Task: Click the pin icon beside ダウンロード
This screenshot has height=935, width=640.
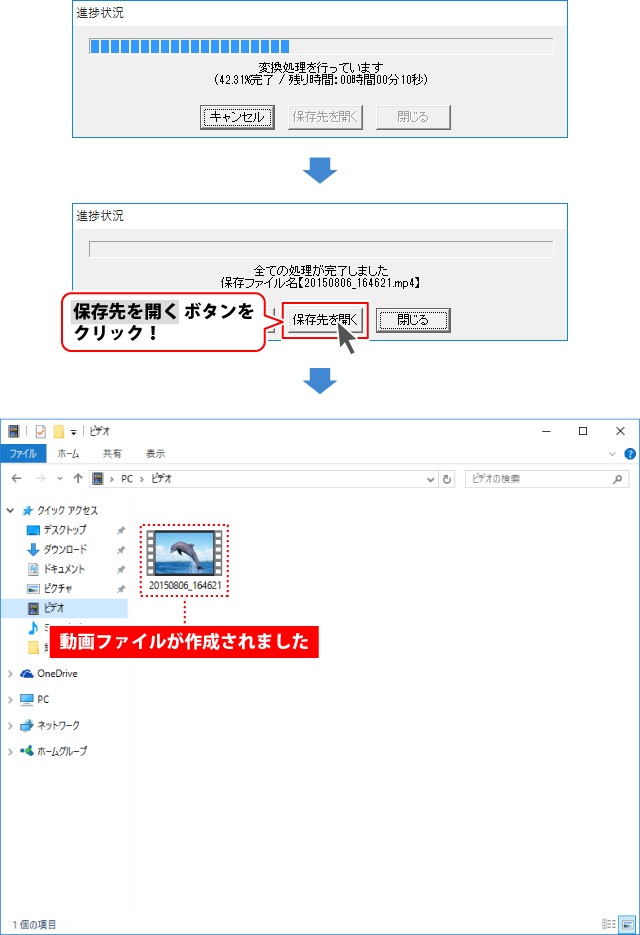Action: [x=121, y=550]
